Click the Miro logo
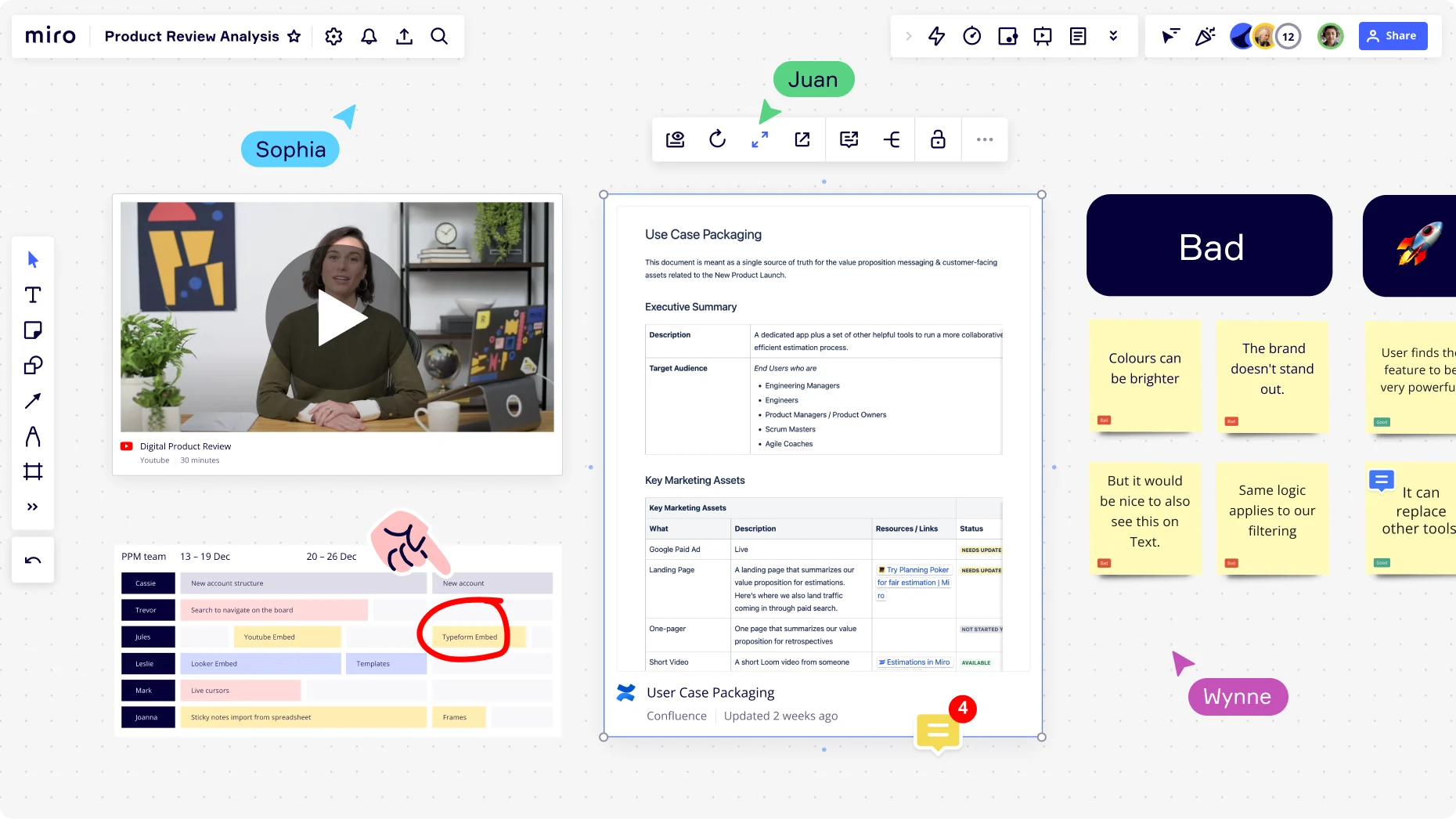This screenshot has height=819, width=1456. pos(51,36)
